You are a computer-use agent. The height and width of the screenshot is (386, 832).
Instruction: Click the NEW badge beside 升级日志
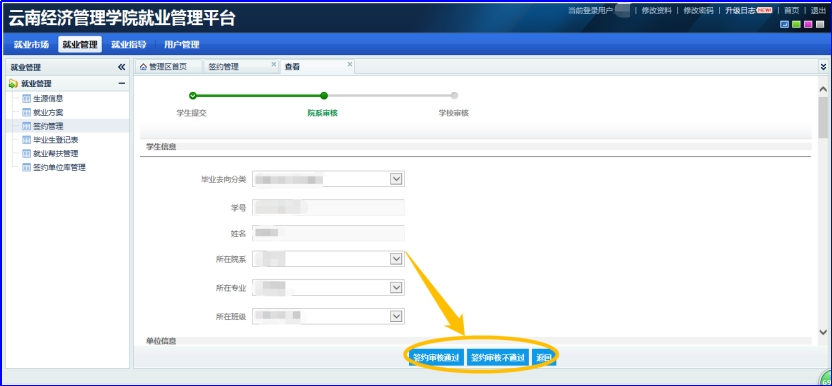[764, 10]
